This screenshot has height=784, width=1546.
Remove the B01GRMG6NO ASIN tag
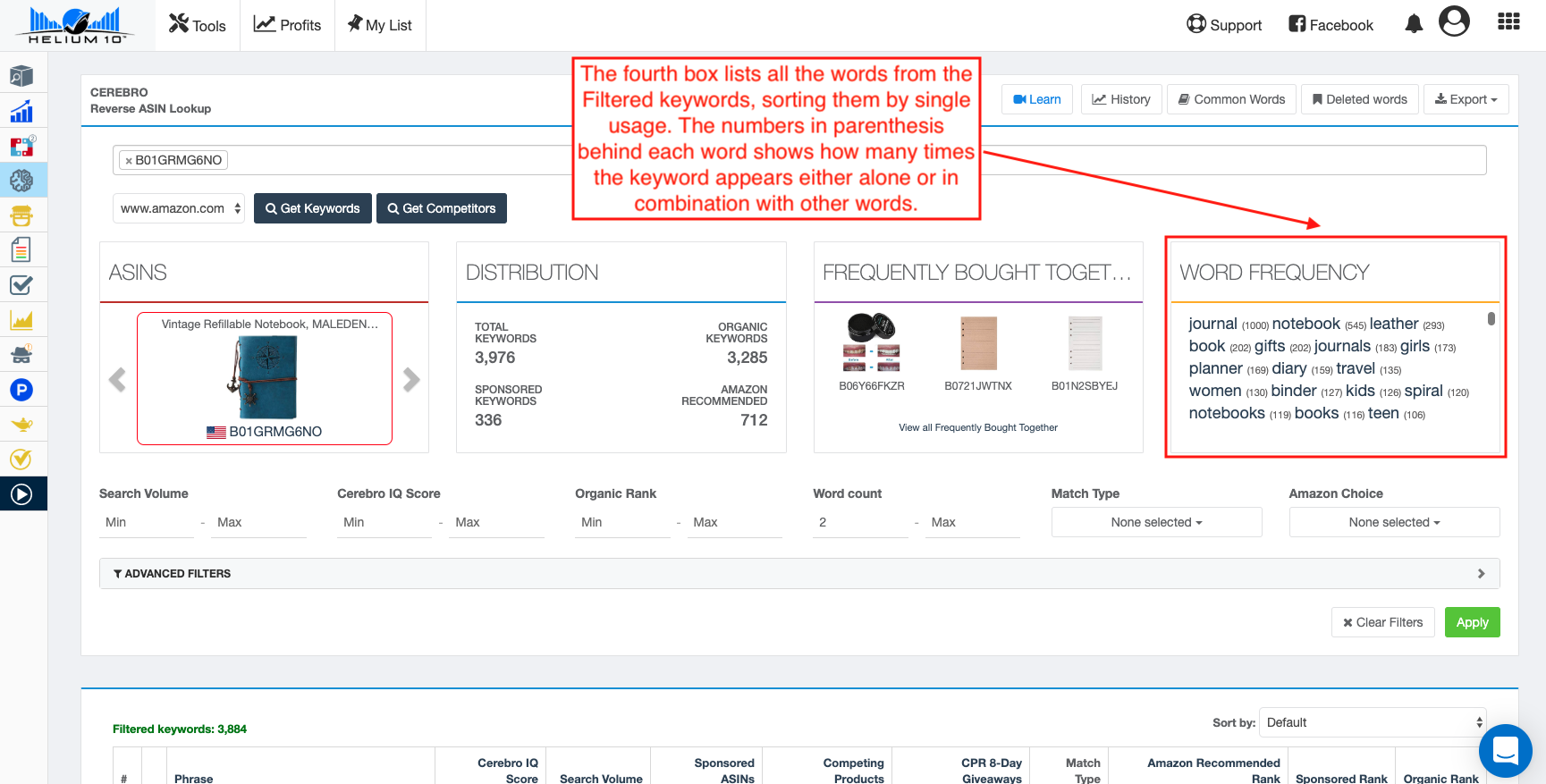click(129, 161)
